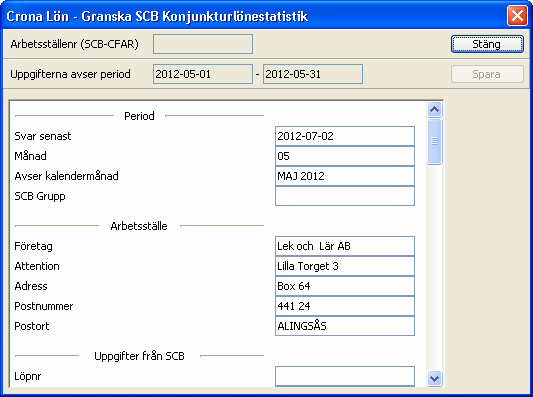Click the Postort label
Viewport: 533px width, 397px height.
point(32,326)
